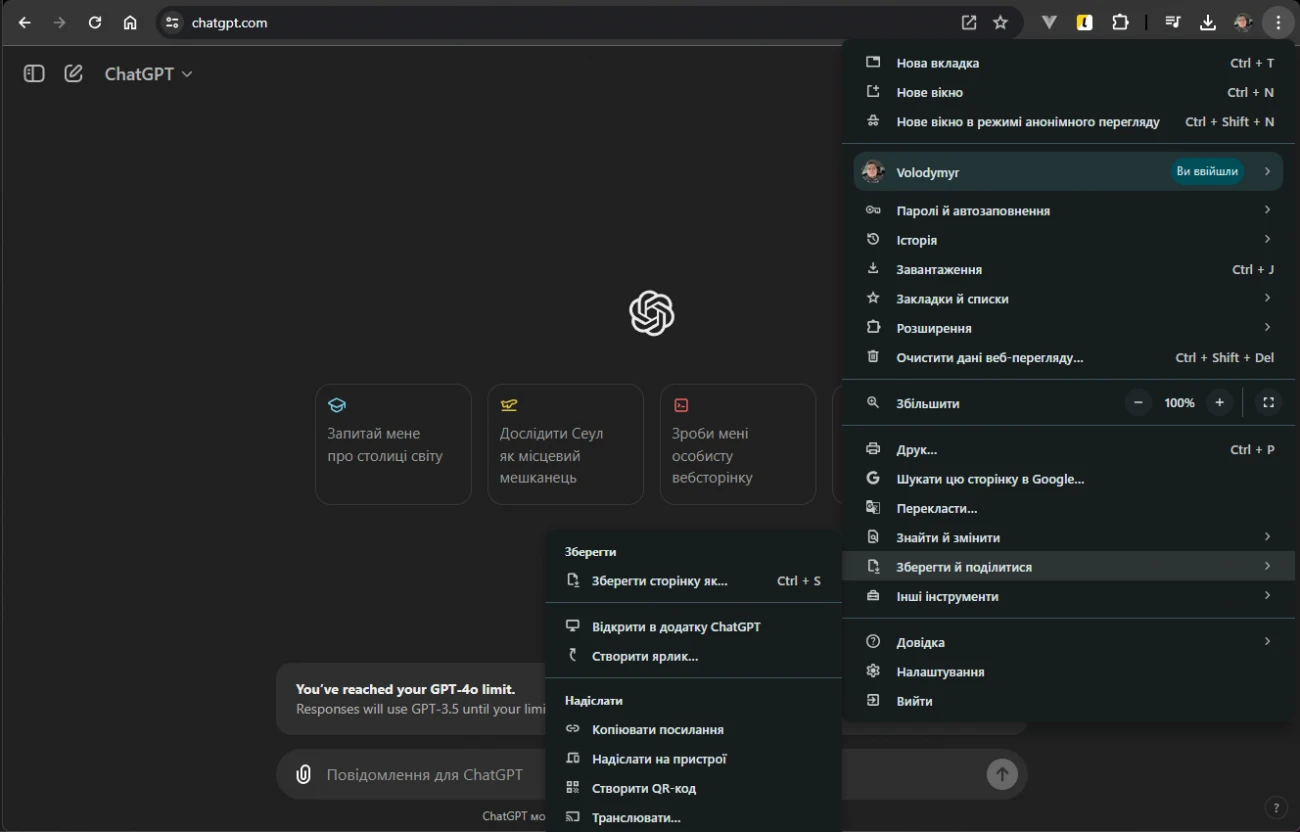Click the downloads icon in toolbar

click(x=1207, y=23)
